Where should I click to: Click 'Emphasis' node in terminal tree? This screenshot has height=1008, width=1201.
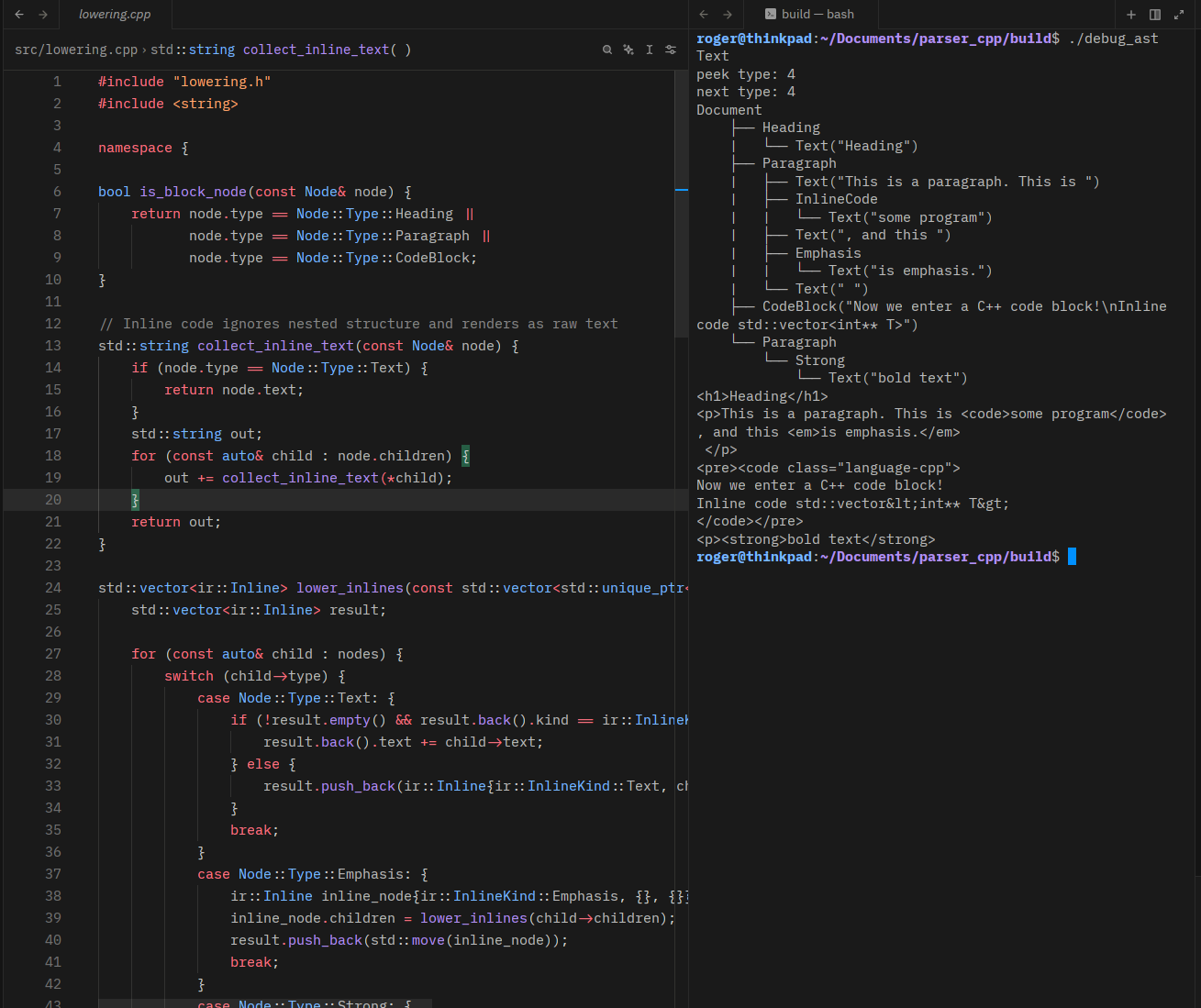pos(828,253)
